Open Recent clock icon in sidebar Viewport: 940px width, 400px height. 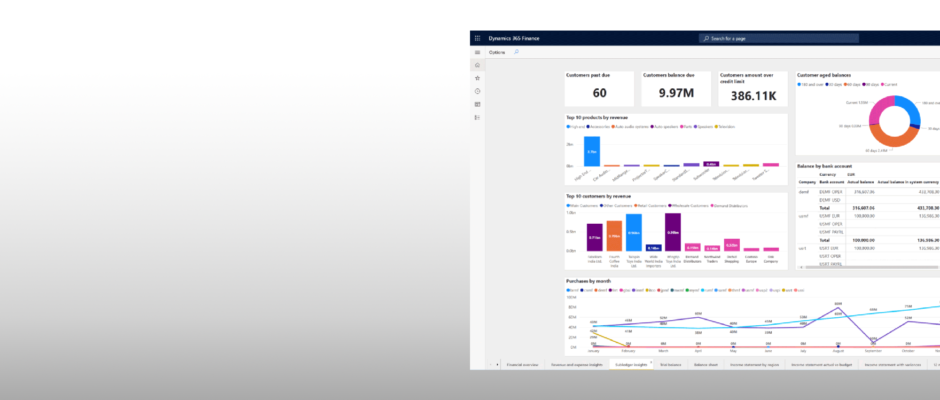click(x=477, y=91)
